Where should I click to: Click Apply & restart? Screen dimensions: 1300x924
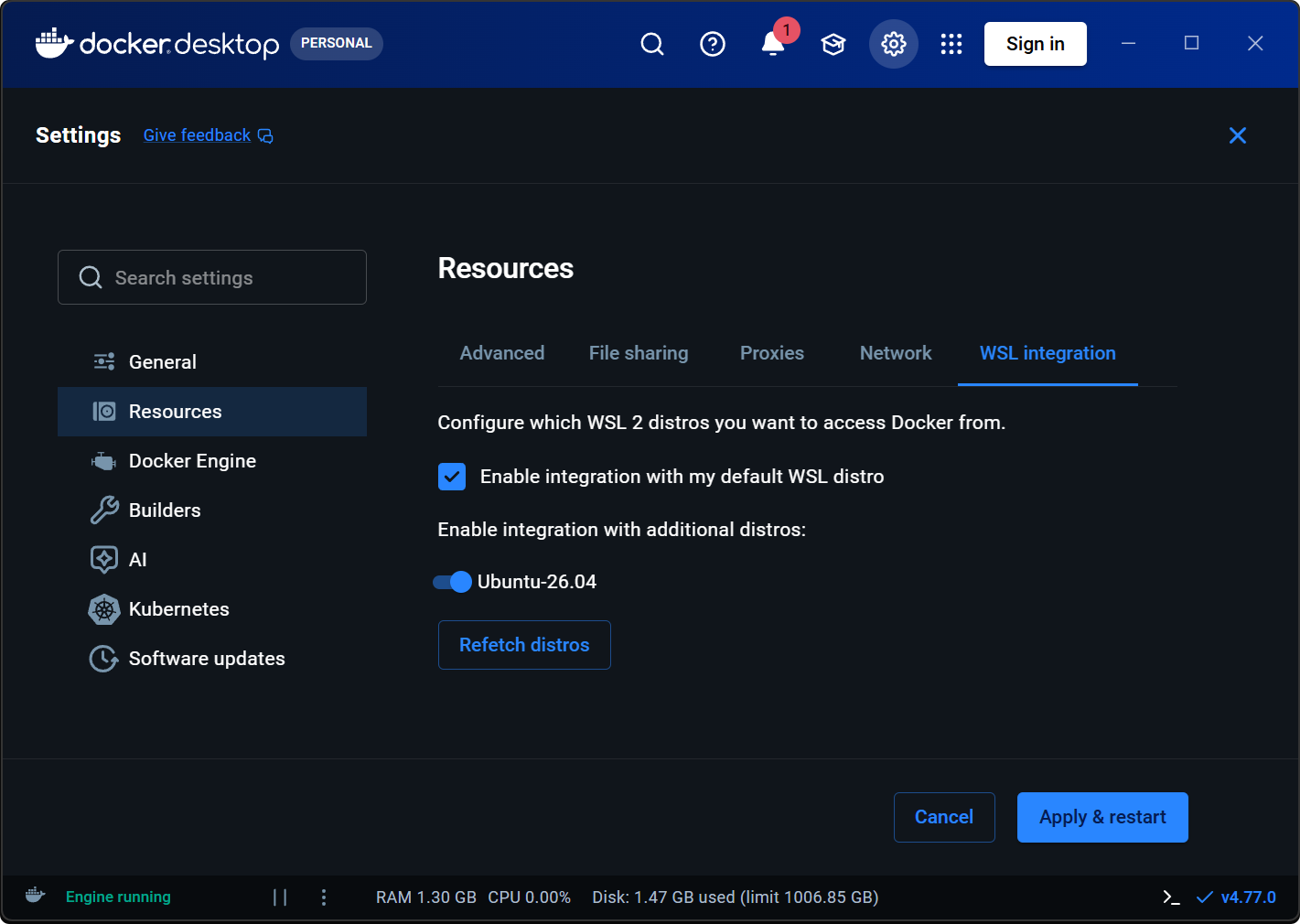click(x=1102, y=817)
